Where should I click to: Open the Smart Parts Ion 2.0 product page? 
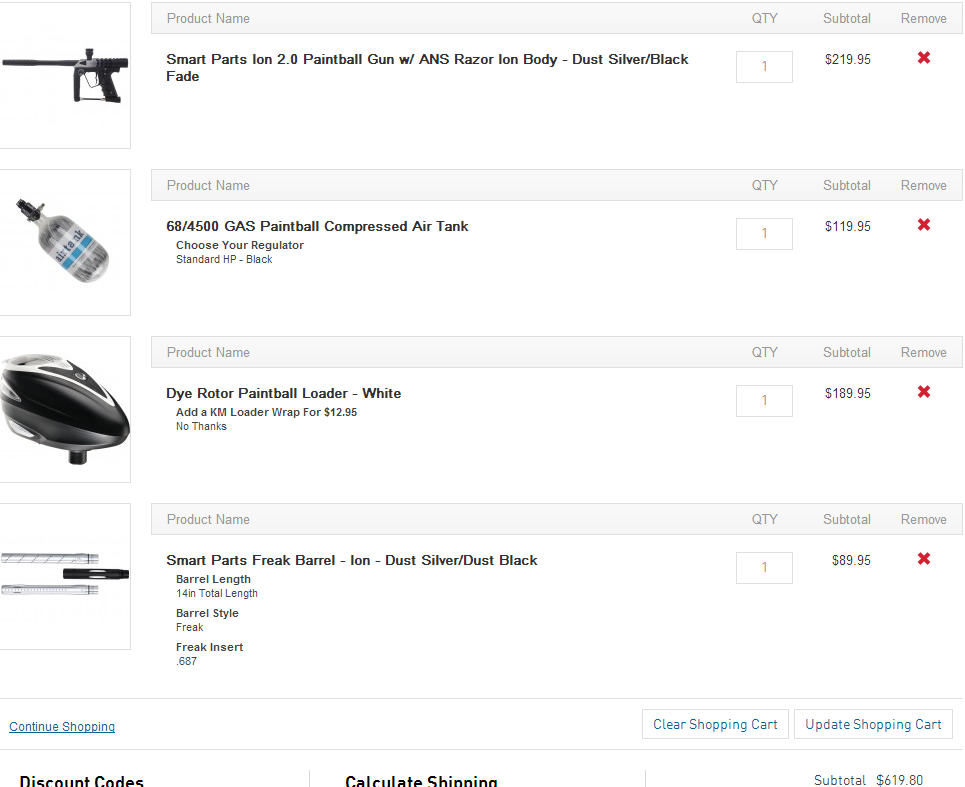click(x=427, y=60)
